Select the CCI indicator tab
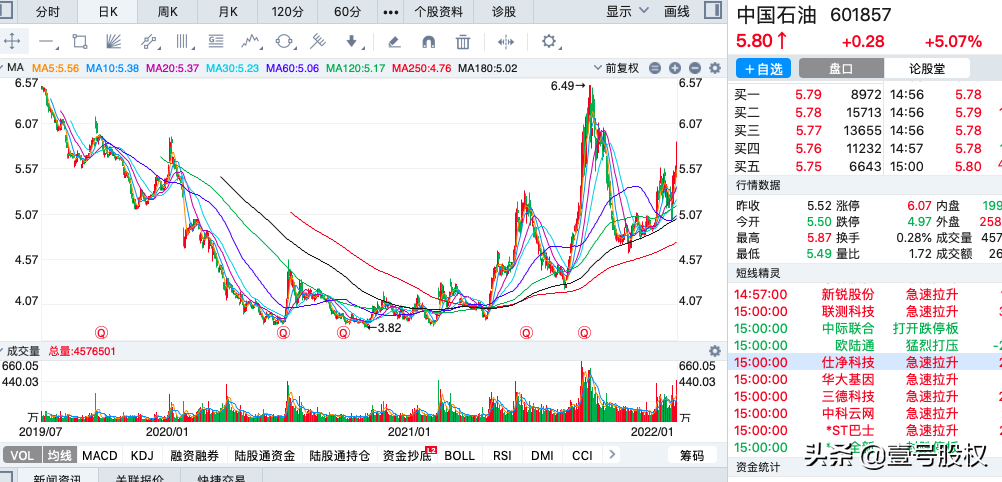 tap(582, 455)
